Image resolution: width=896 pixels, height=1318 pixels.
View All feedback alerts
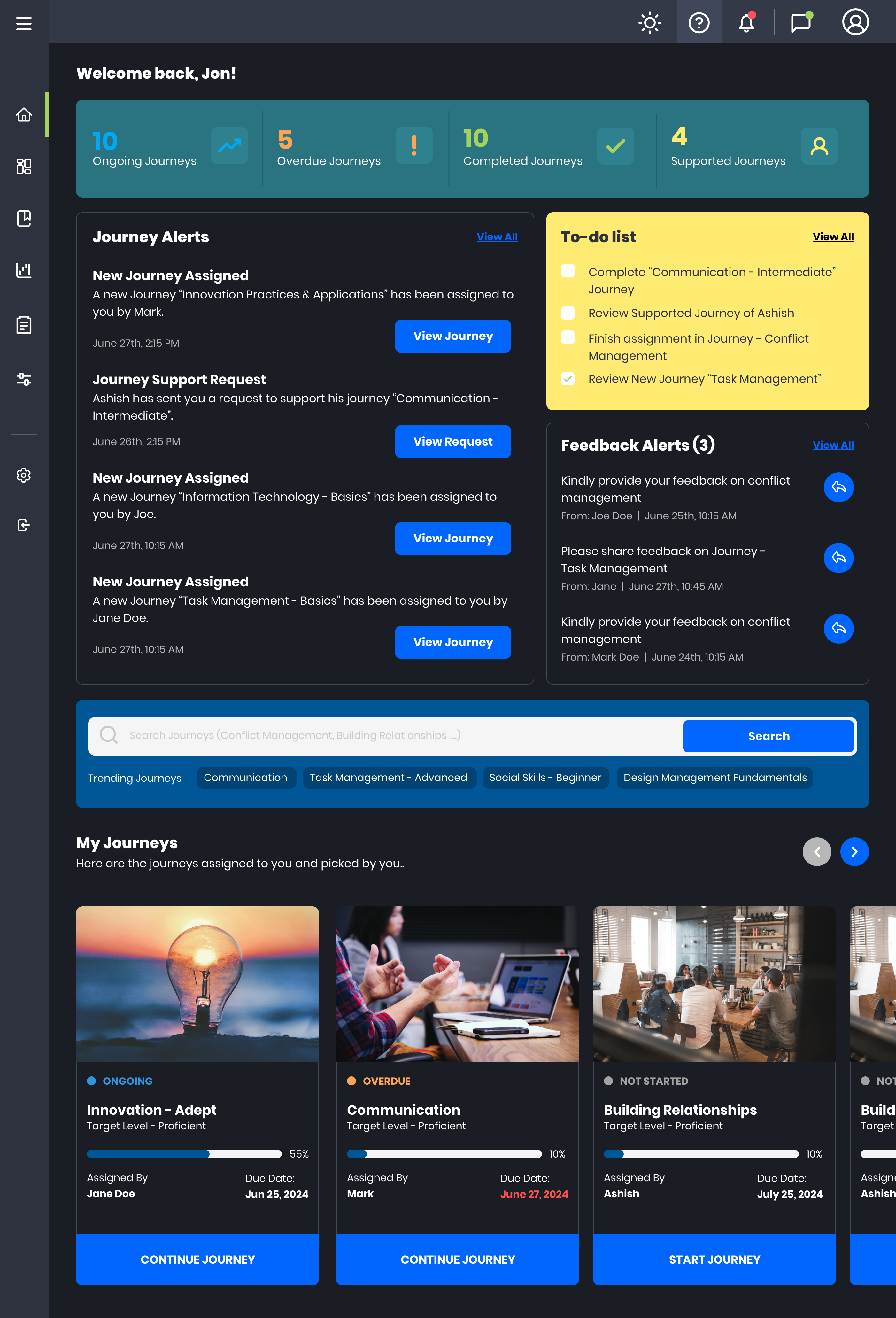(x=833, y=445)
